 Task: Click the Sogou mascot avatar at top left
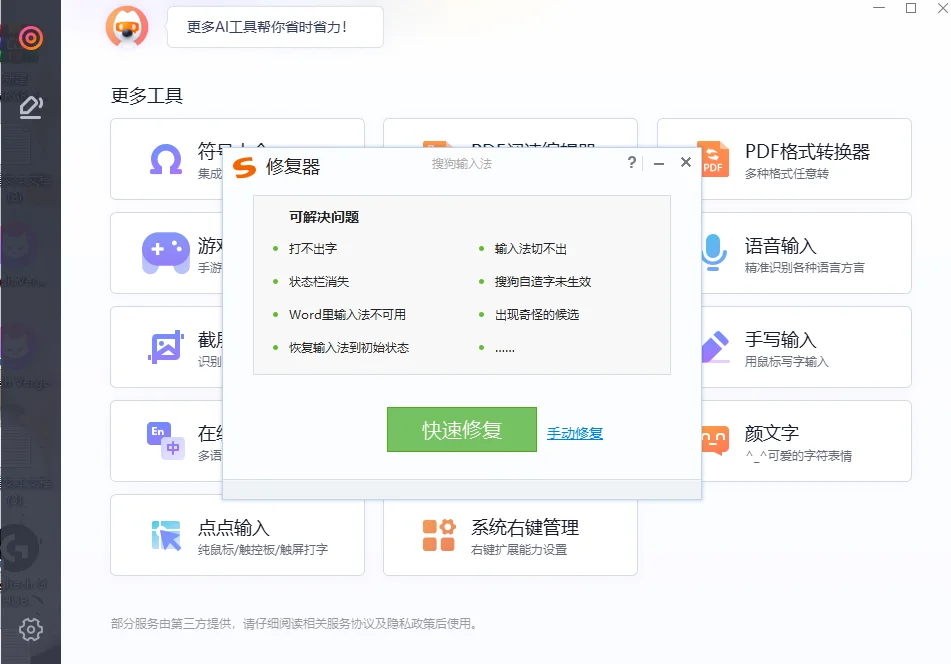coord(127,27)
